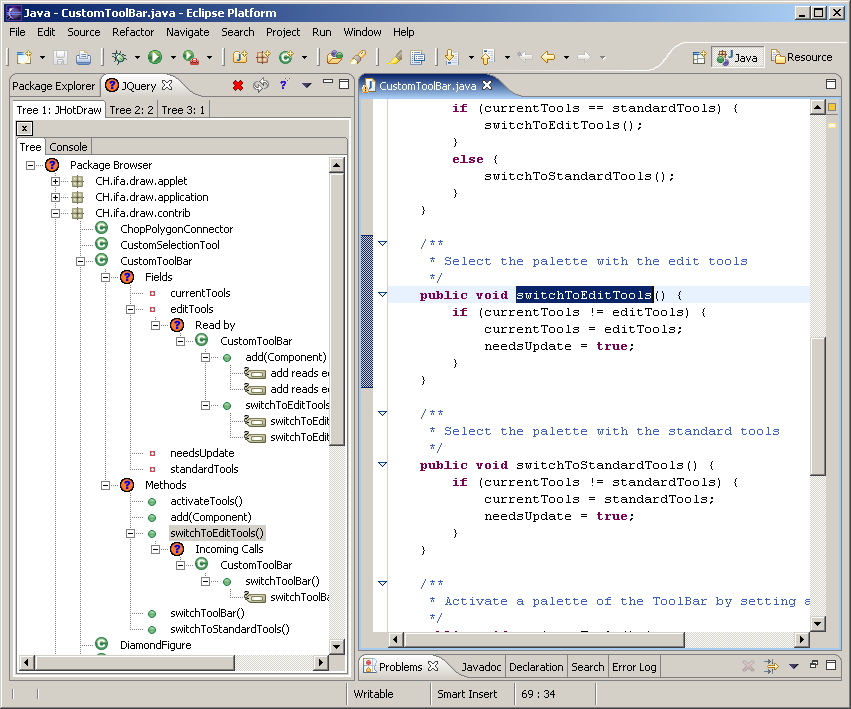Select switchToStandardTools() in the tree
Viewport: 851px width, 709px height.
tap(230, 629)
